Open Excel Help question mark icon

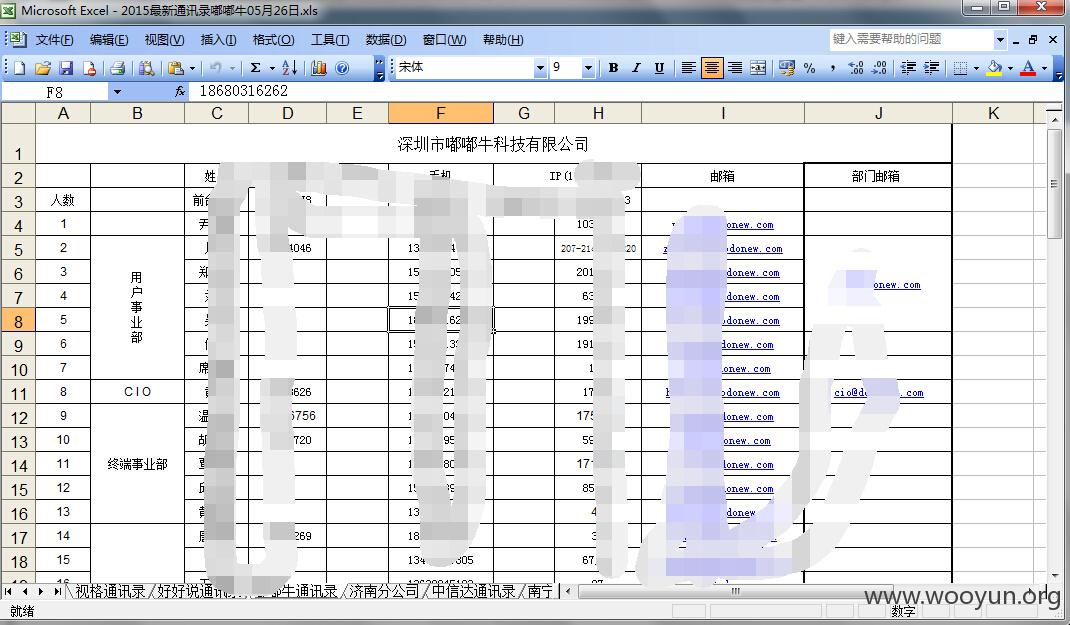coord(343,68)
